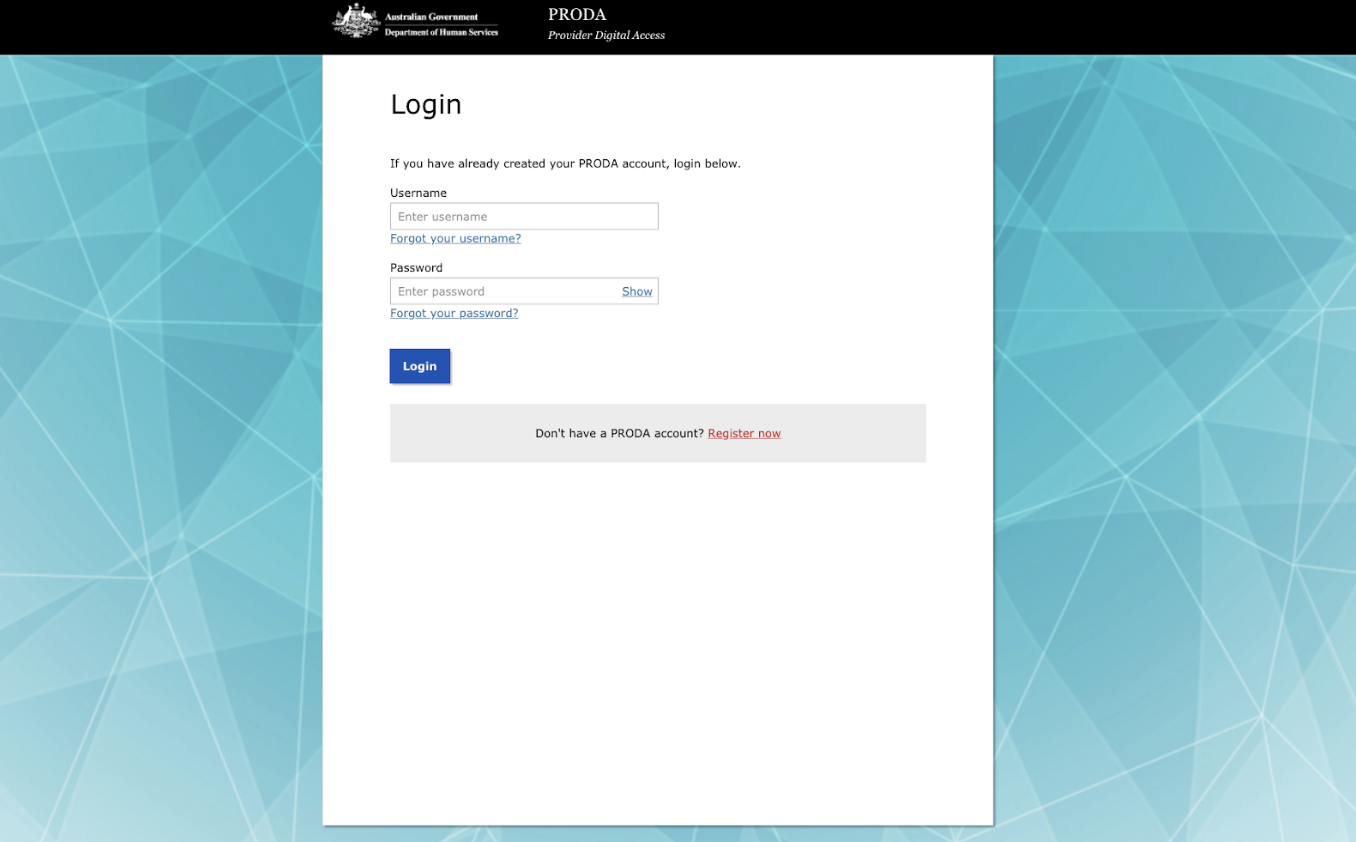Click the blank white area below the banner

pos(658,640)
